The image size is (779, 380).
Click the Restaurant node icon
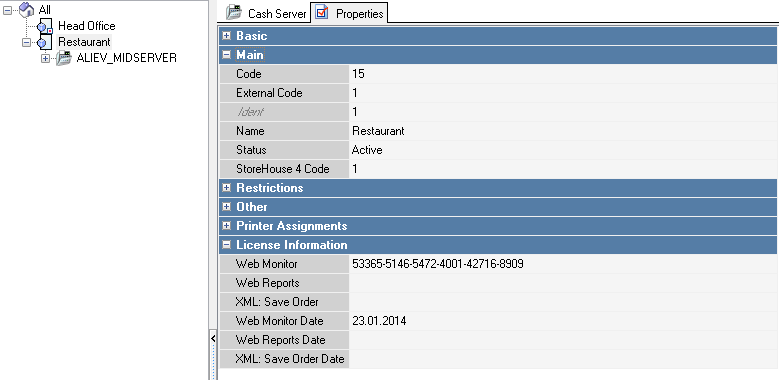pyautogui.click(x=45, y=42)
